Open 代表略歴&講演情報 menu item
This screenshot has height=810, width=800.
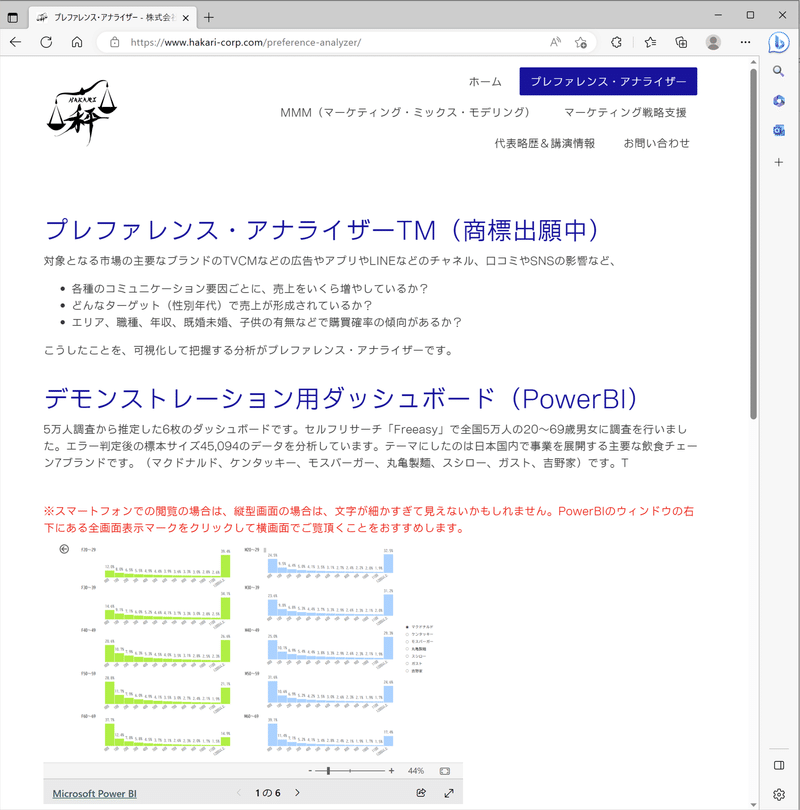click(x=545, y=143)
